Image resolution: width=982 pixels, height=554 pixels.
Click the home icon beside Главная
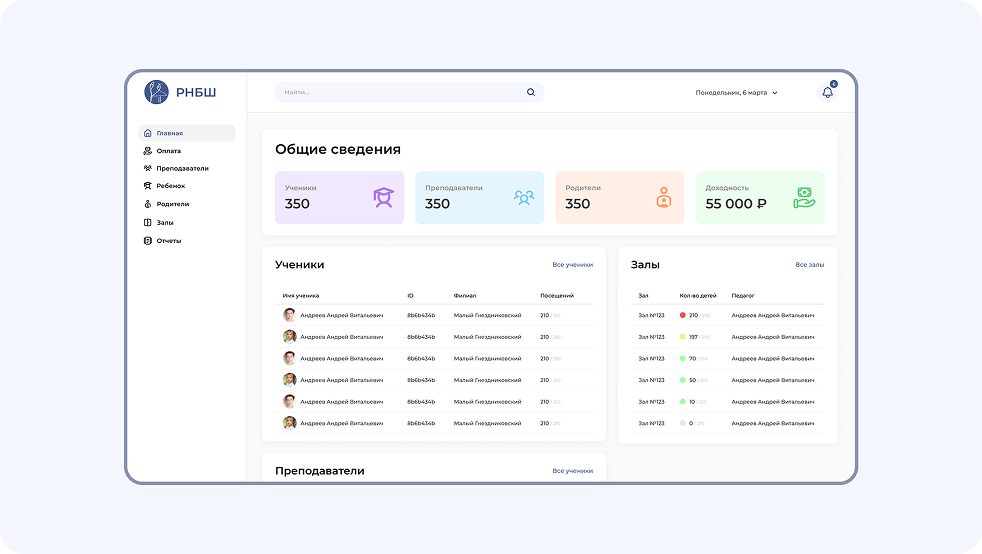pyautogui.click(x=148, y=133)
